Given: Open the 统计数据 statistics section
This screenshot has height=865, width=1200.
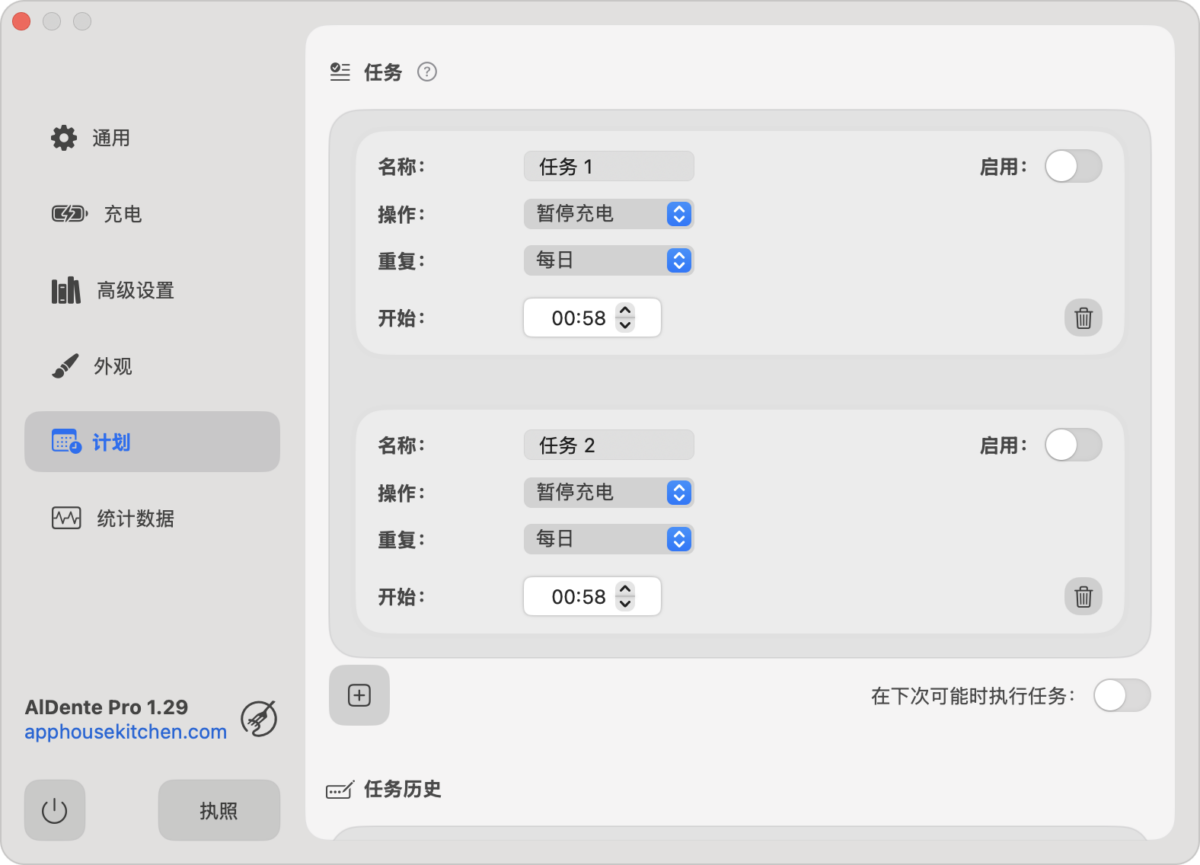Looking at the screenshot, I should tap(152, 518).
